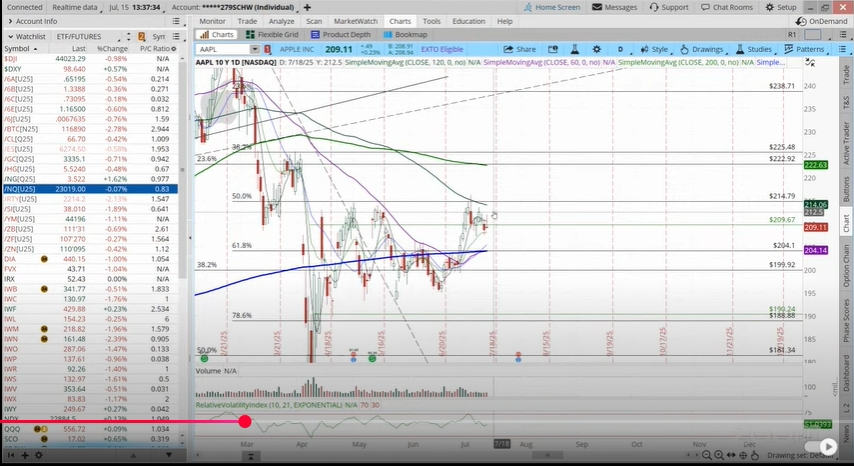Screen dimensions: 854x466
Task: Zoom in the chart using plus magnifier
Action: point(718,455)
